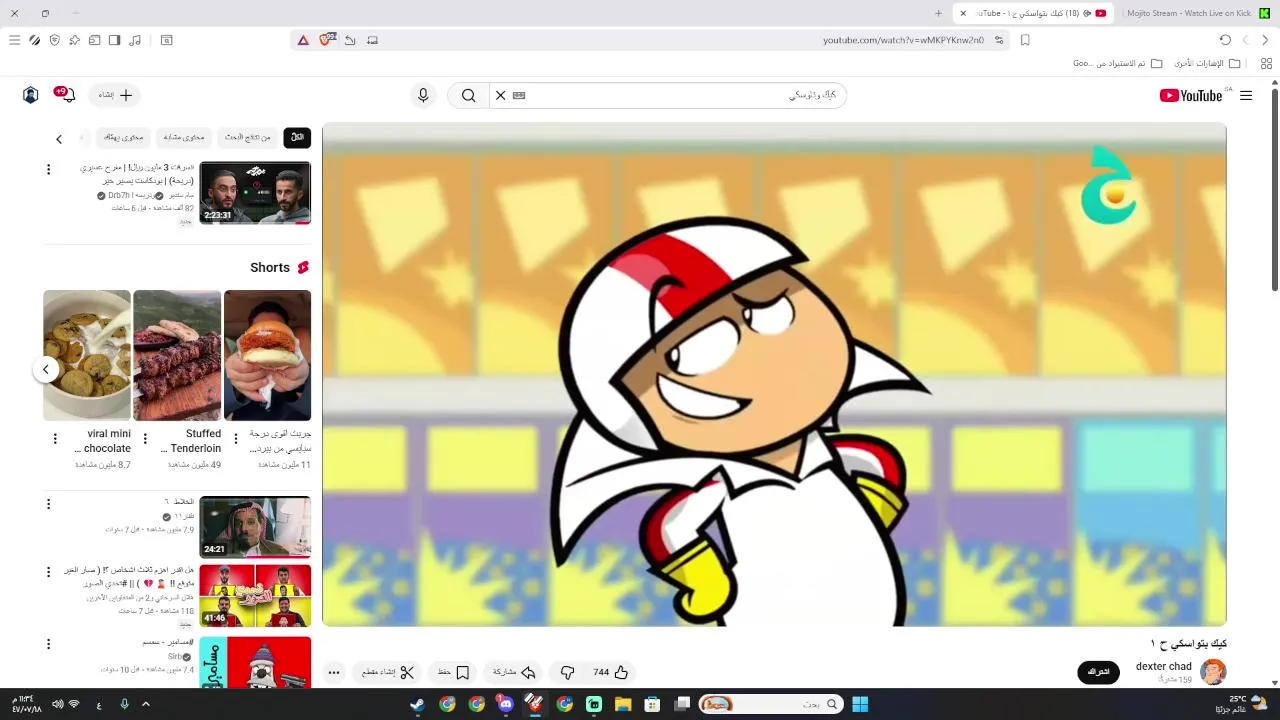Open options for the Sirb video
Image resolution: width=1280 pixels, height=720 pixels.
(48, 644)
